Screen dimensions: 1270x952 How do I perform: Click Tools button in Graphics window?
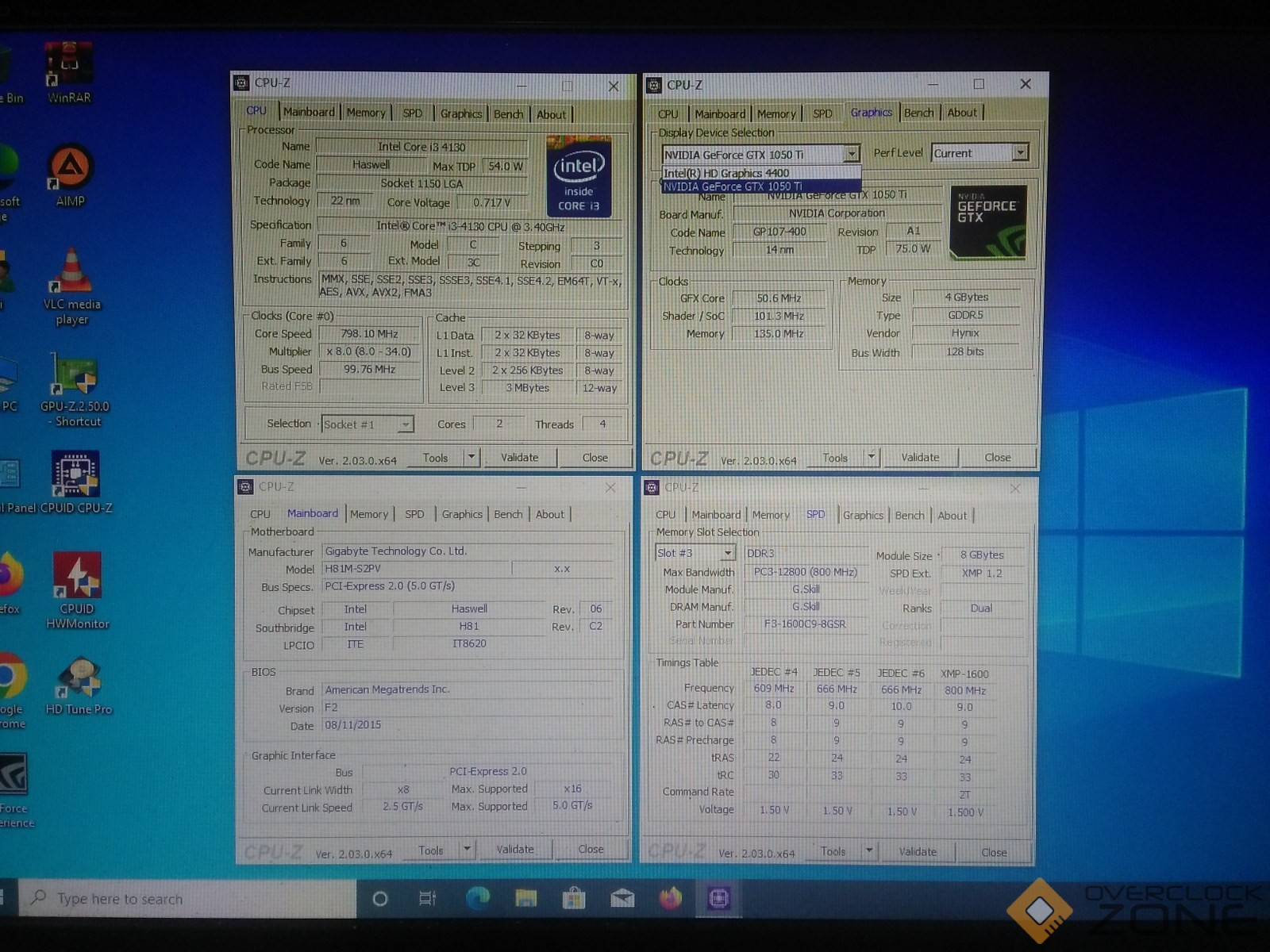(x=835, y=457)
